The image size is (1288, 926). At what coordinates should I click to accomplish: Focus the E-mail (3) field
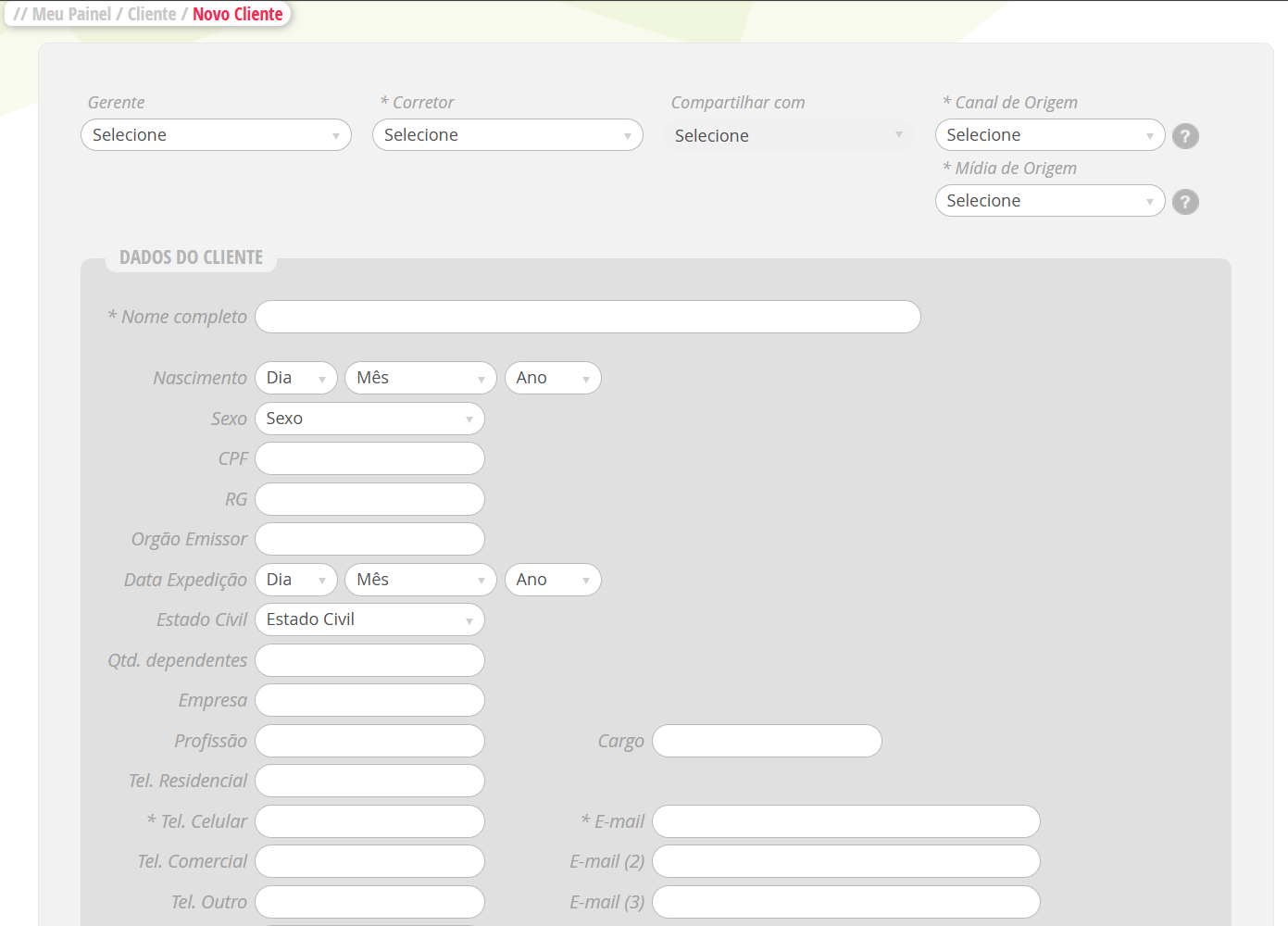846,902
